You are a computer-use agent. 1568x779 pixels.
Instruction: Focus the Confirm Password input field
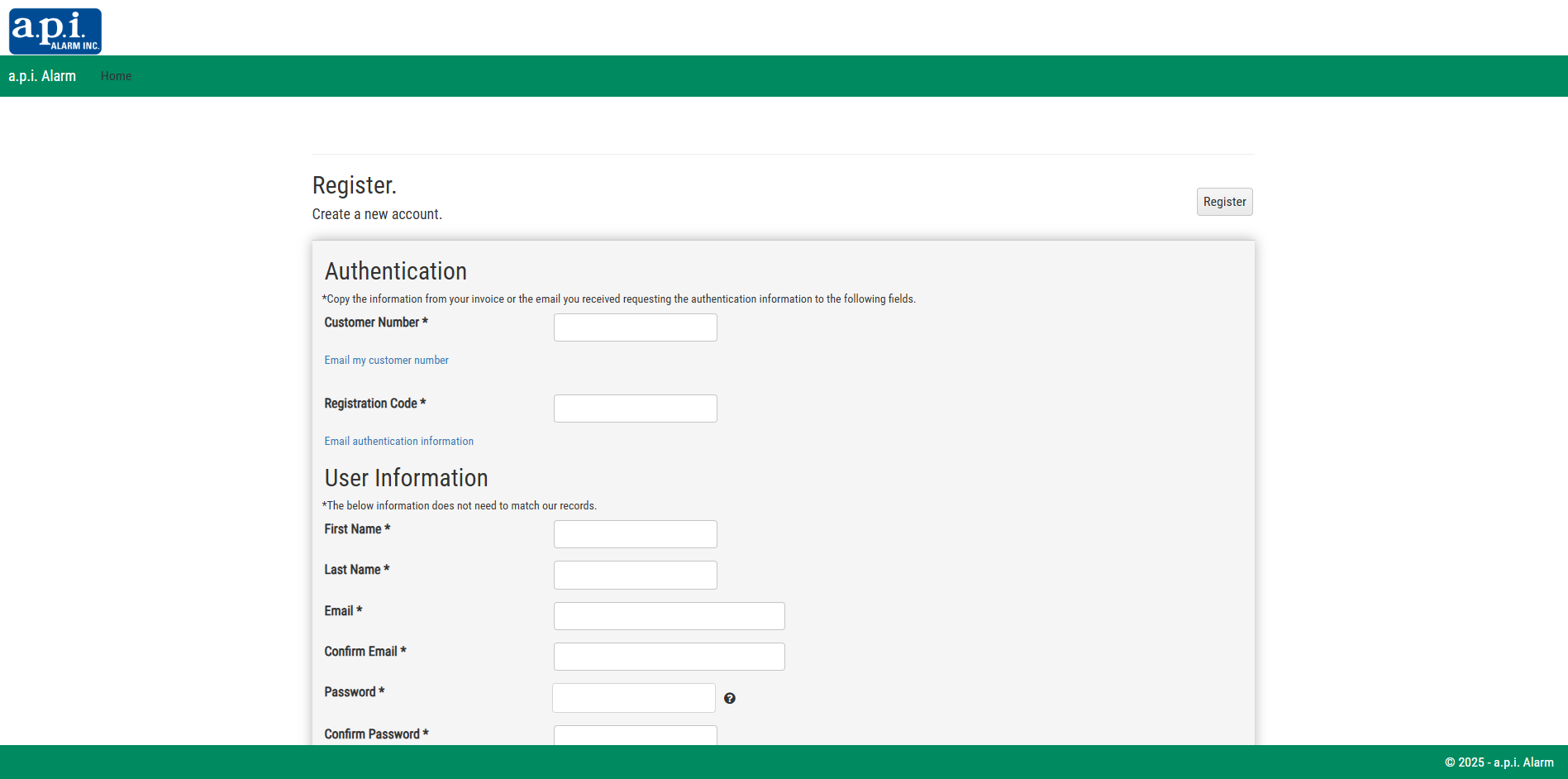pos(635,735)
